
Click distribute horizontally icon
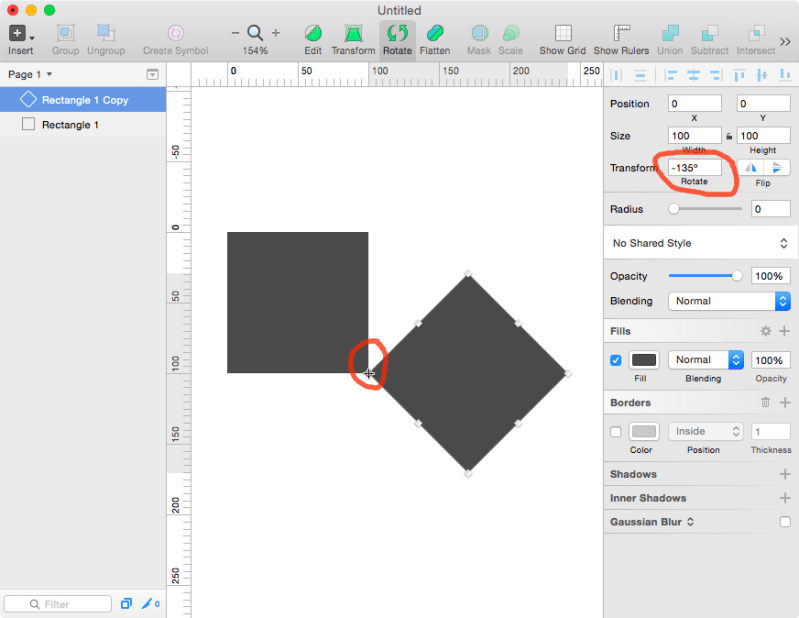click(x=616, y=75)
